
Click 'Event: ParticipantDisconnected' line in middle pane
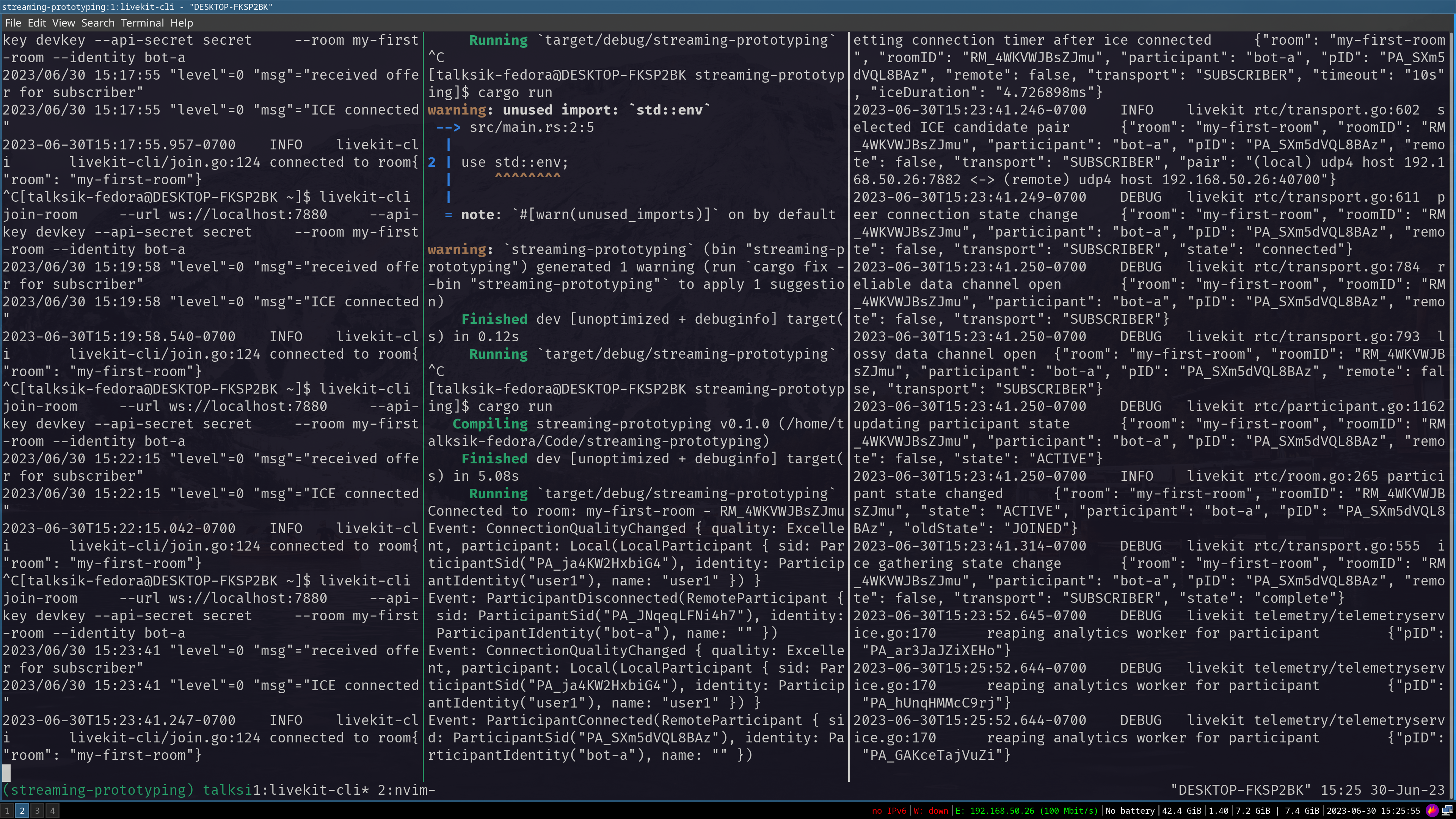(635, 615)
